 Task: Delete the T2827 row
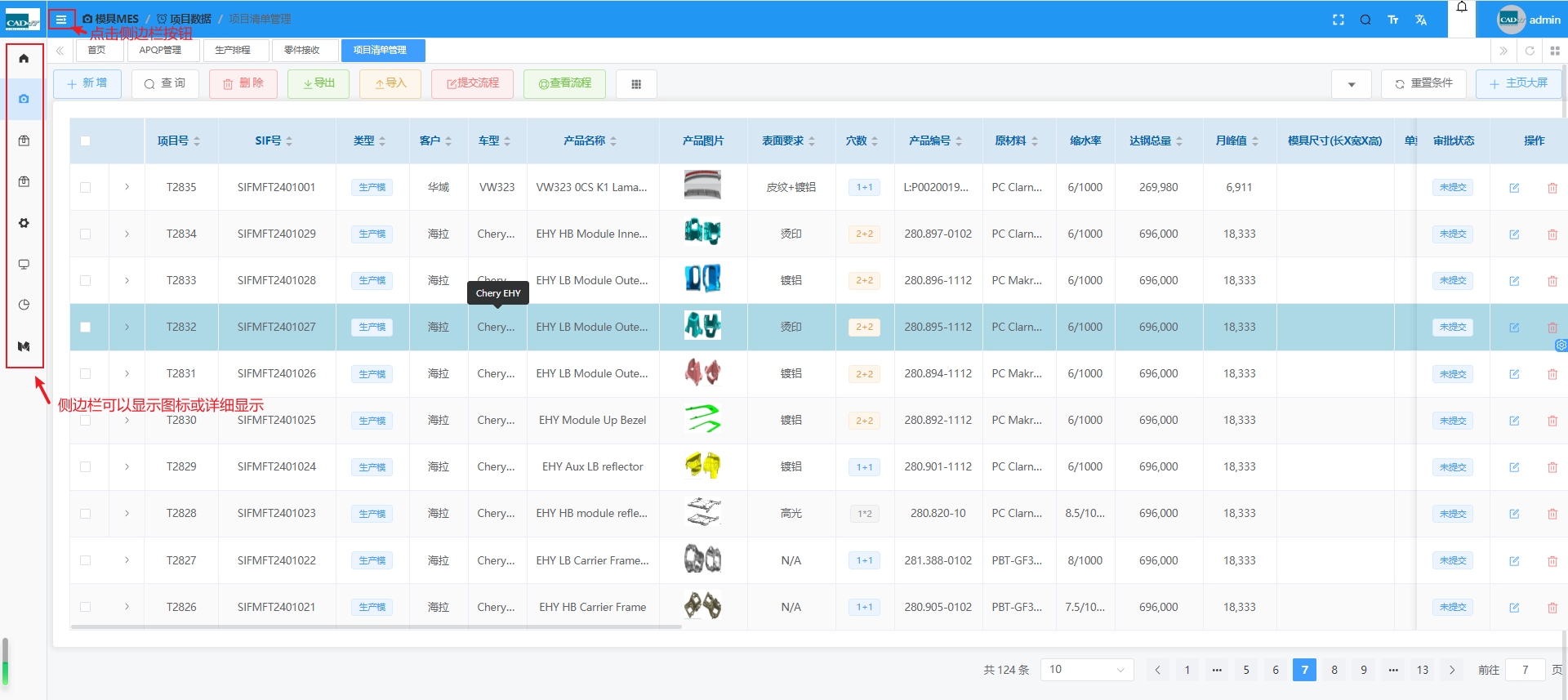coord(1552,561)
